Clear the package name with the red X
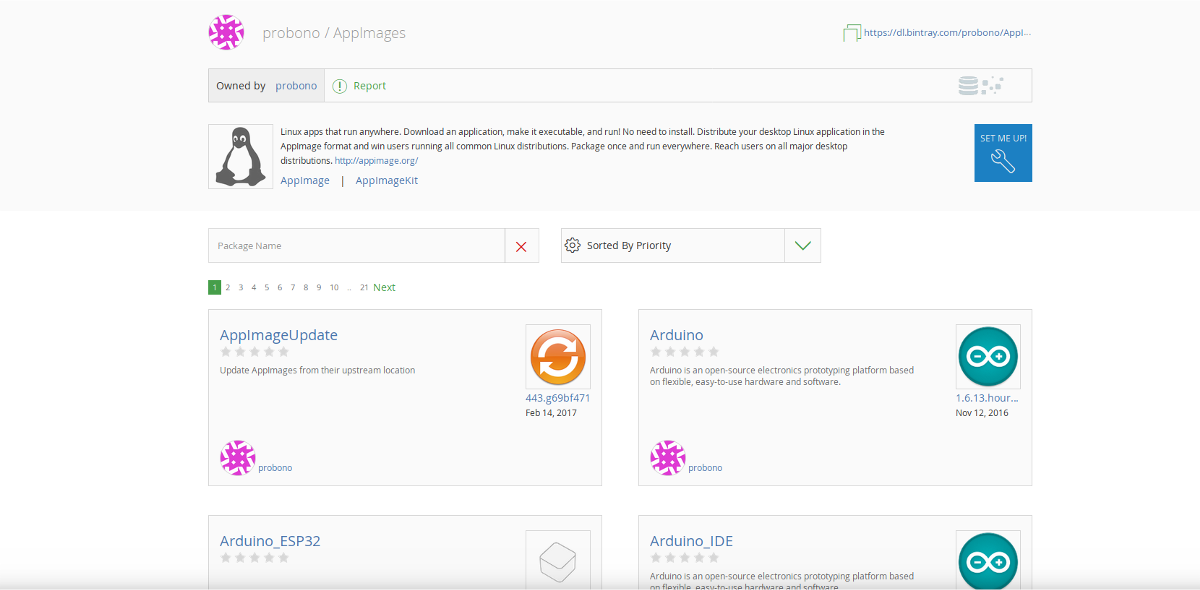Screen dimensions: 1200x590 [521, 246]
